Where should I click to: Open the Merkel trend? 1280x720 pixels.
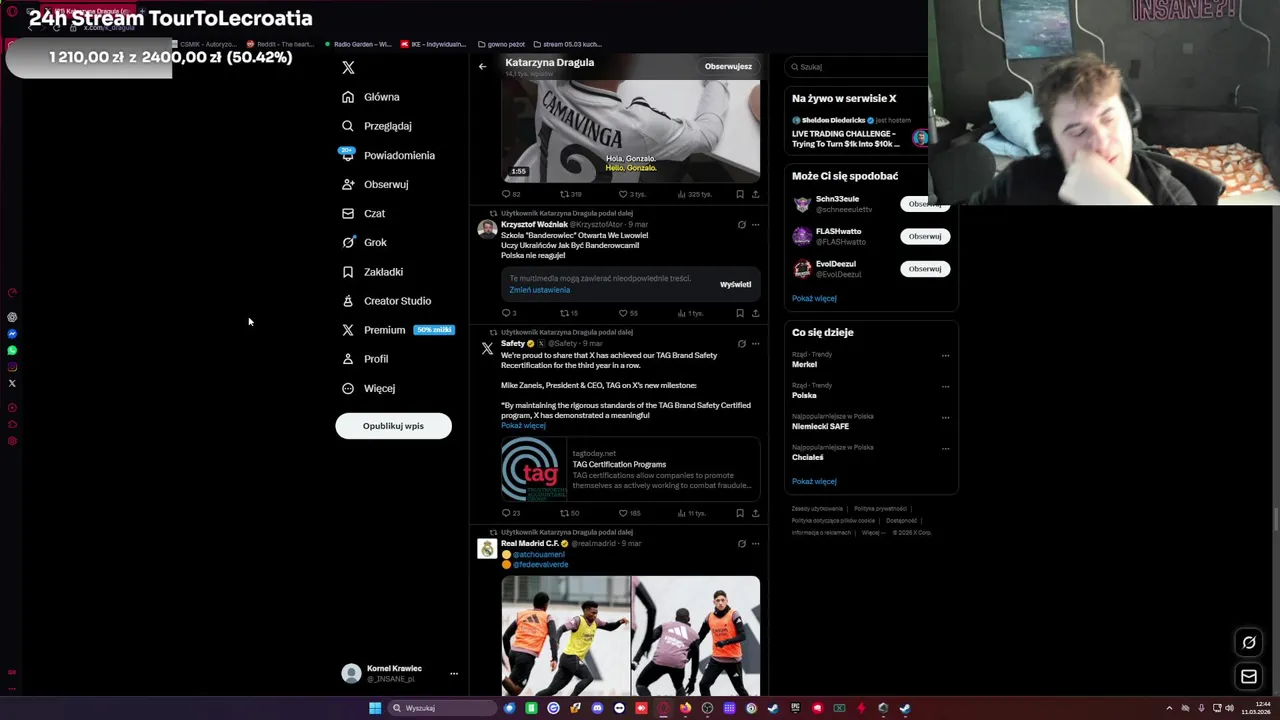click(804, 365)
